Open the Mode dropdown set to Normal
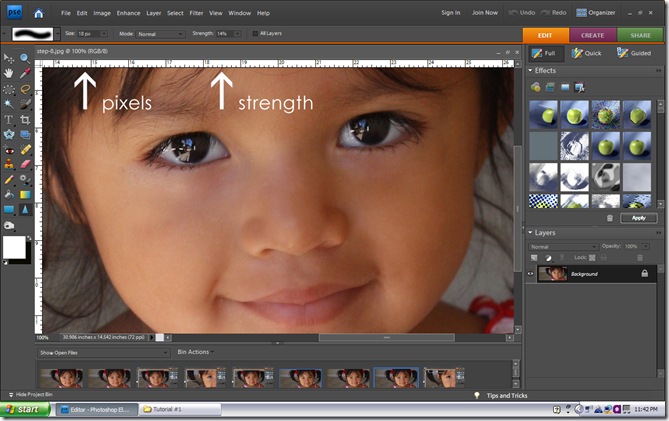This screenshot has height=421, width=669. click(160, 33)
